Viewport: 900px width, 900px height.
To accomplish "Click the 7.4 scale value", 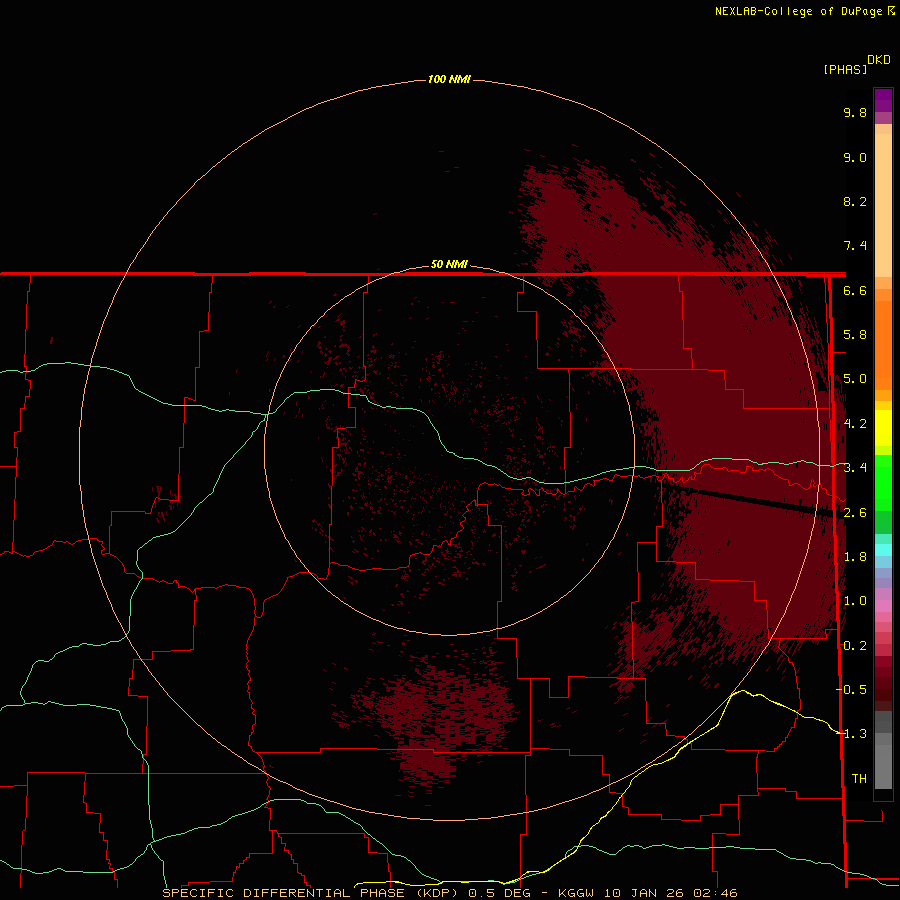I will tap(855, 246).
